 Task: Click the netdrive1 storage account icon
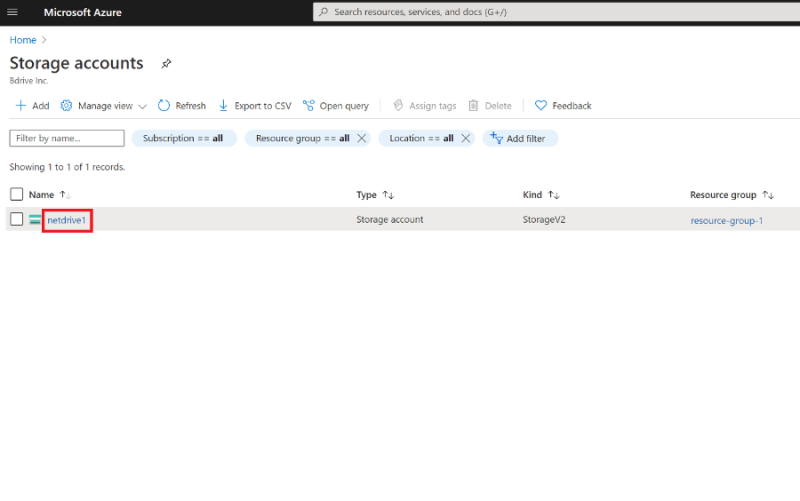pyautogui.click(x=35, y=220)
